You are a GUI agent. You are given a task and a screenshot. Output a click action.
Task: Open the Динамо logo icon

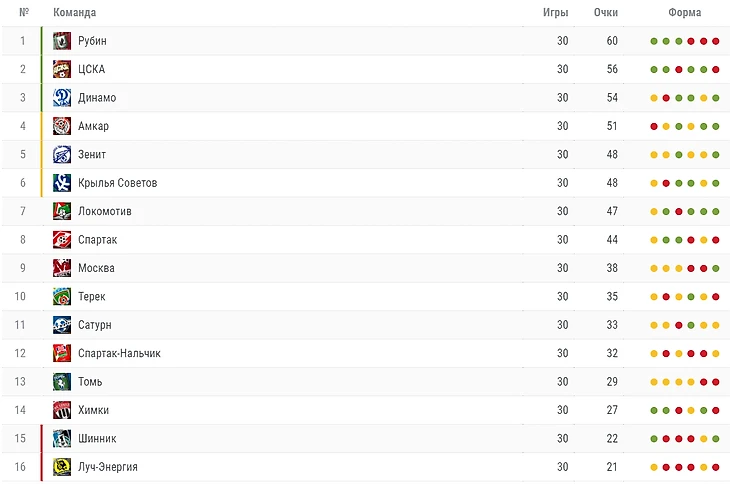(x=61, y=98)
